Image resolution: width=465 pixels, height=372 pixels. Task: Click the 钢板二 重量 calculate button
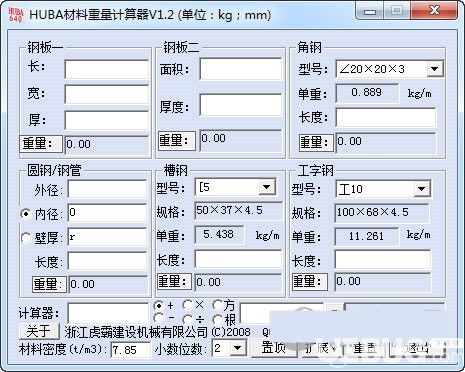coord(177,141)
